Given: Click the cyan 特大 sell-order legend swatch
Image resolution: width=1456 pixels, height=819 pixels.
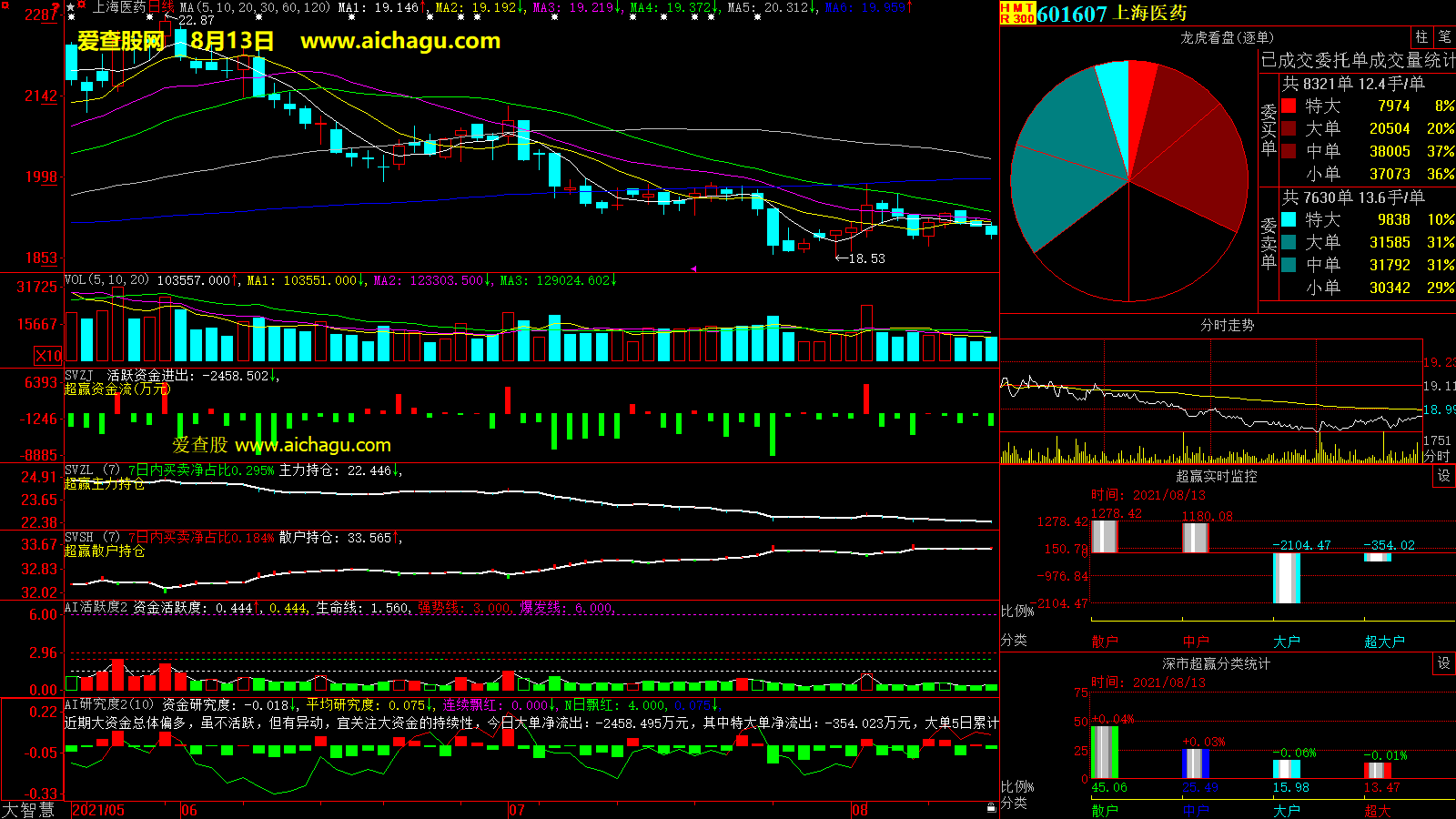Looking at the screenshot, I should tap(1289, 219).
